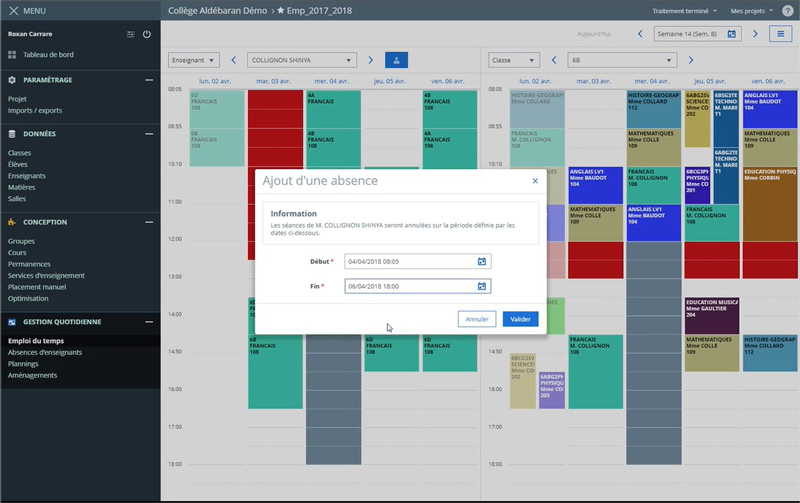Open the Classe type dropdown
Viewport: 800px width, 503px height.
point(514,60)
